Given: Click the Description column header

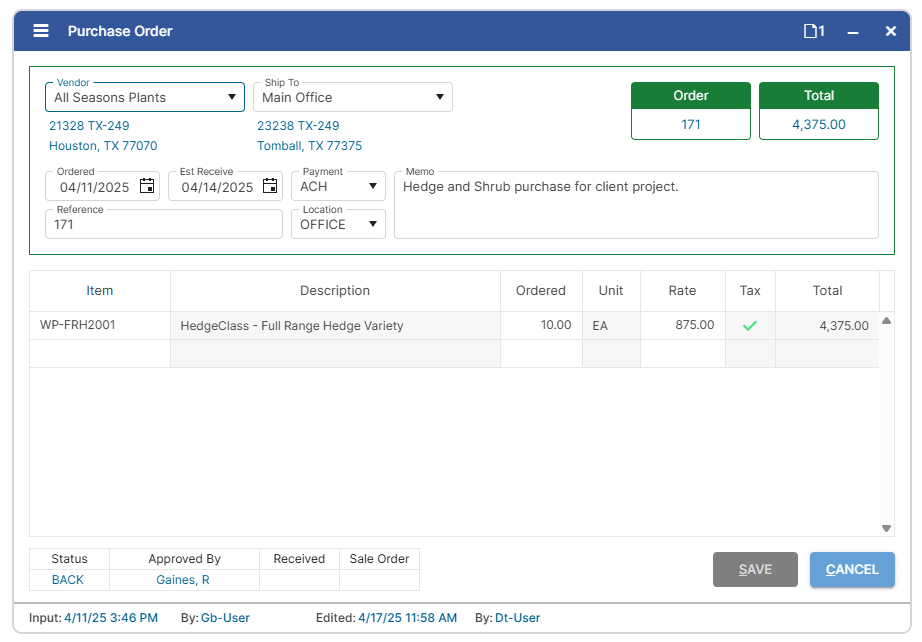Looking at the screenshot, I should (x=335, y=290).
